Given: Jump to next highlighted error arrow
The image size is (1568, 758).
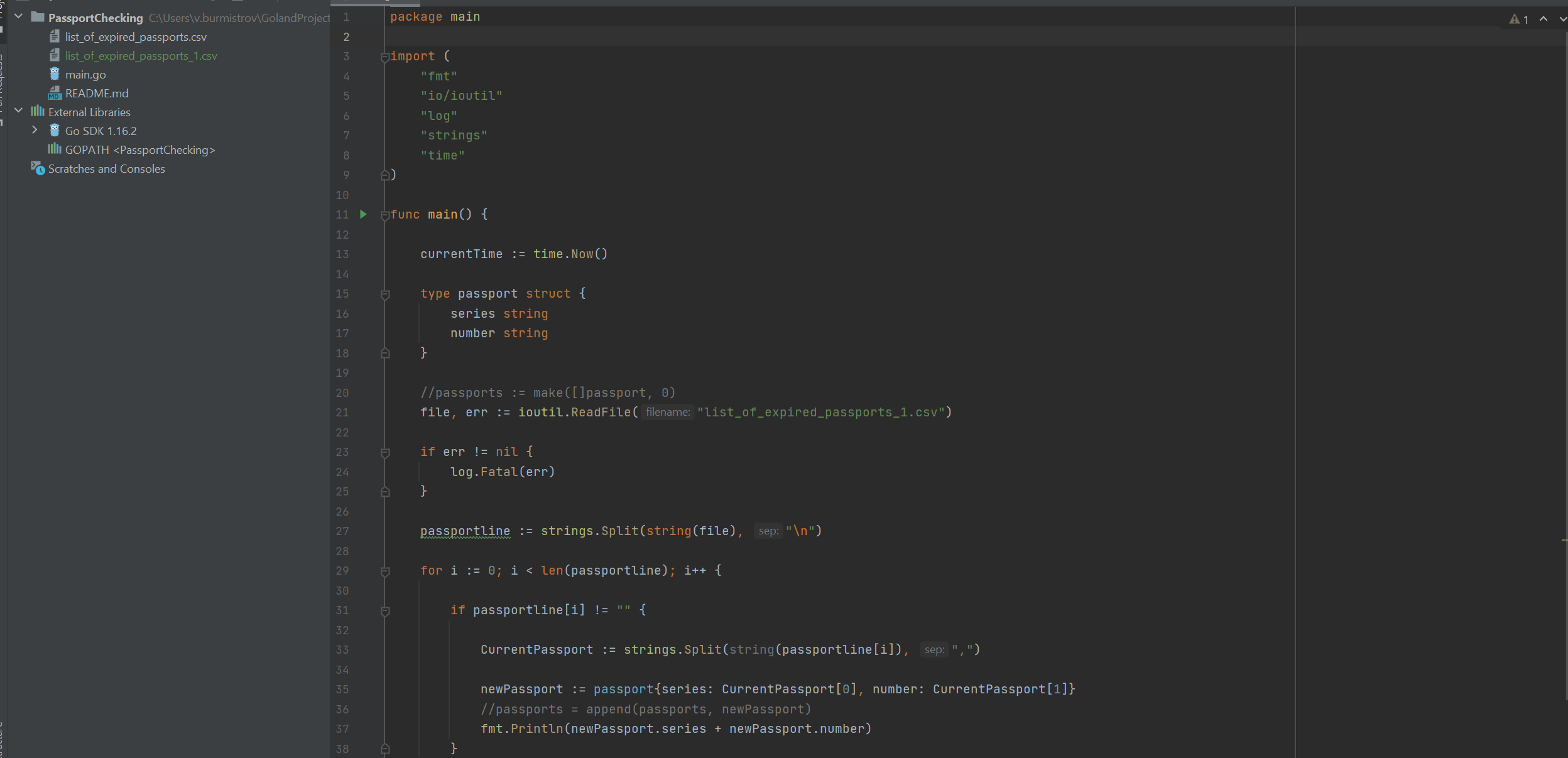Looking at the screenshot, I should 1562,19.
